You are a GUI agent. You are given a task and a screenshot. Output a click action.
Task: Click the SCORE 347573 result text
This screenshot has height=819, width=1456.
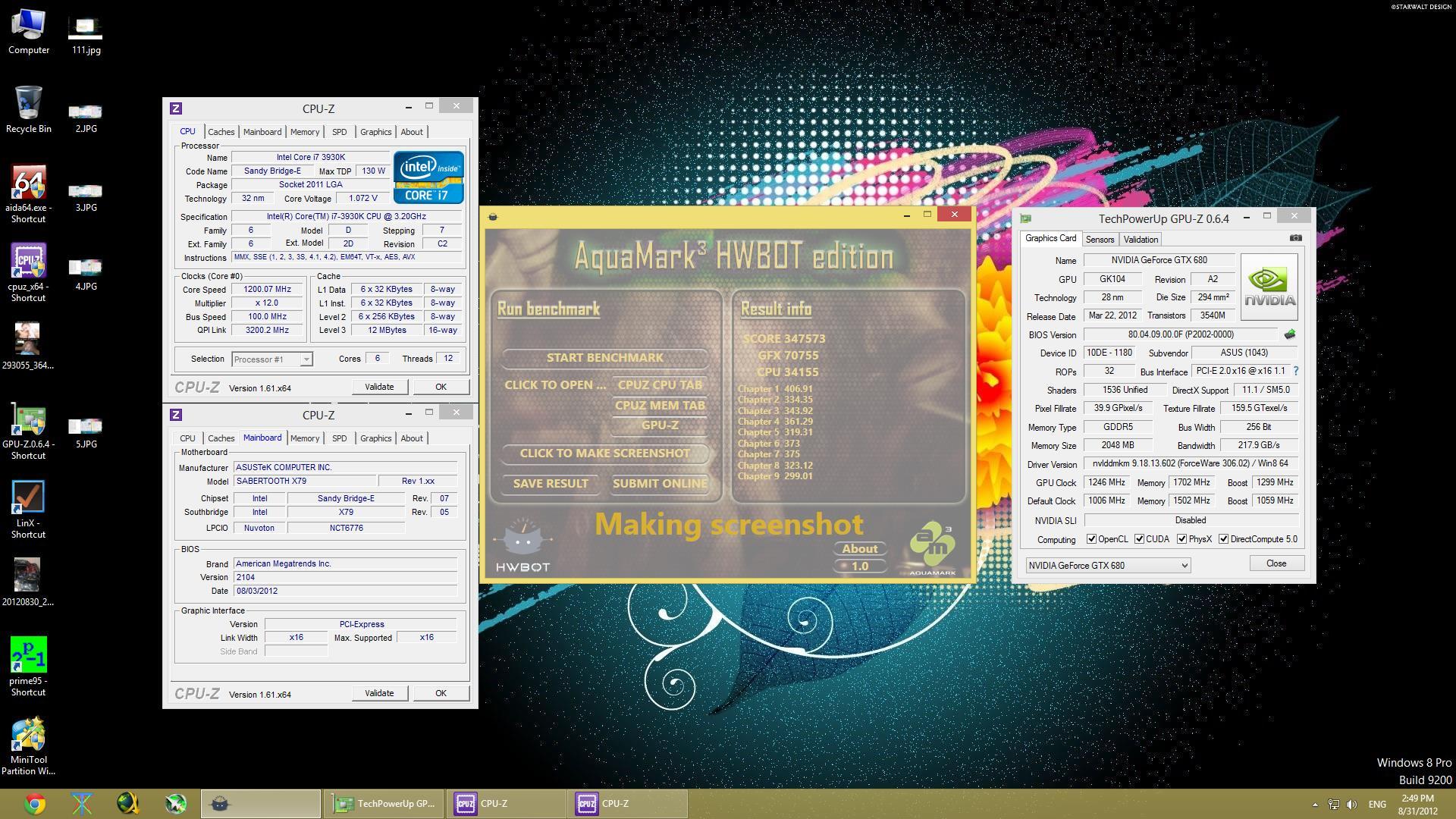coord(783,338)
